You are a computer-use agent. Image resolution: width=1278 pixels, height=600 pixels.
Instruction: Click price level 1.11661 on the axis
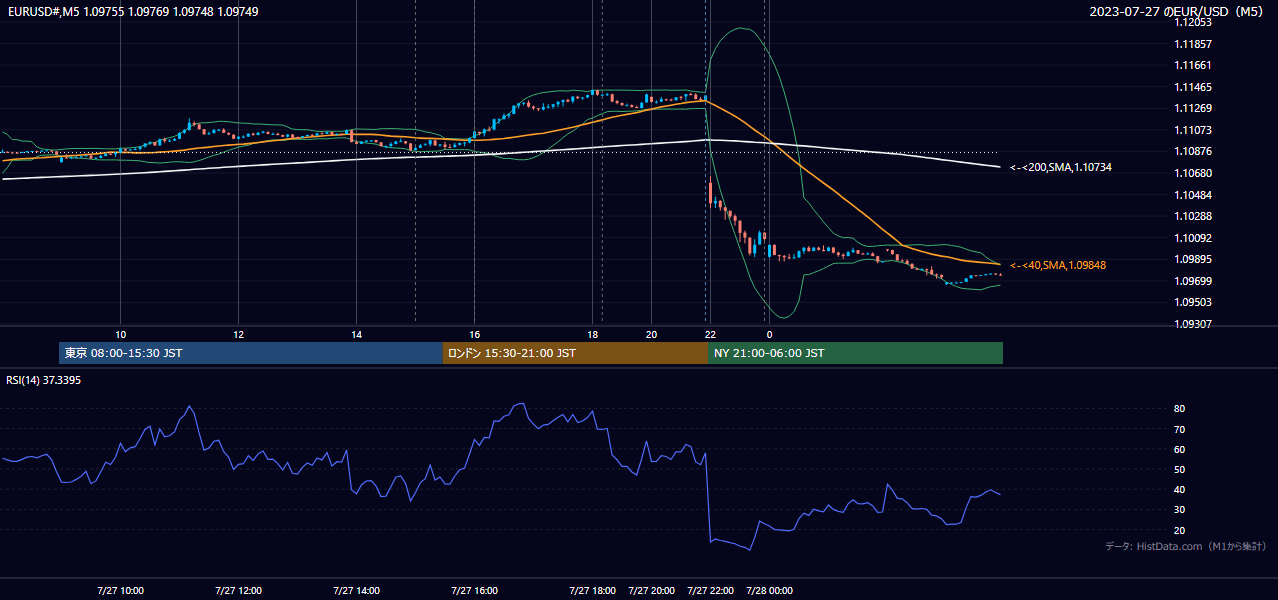[x=1194, y=65]
